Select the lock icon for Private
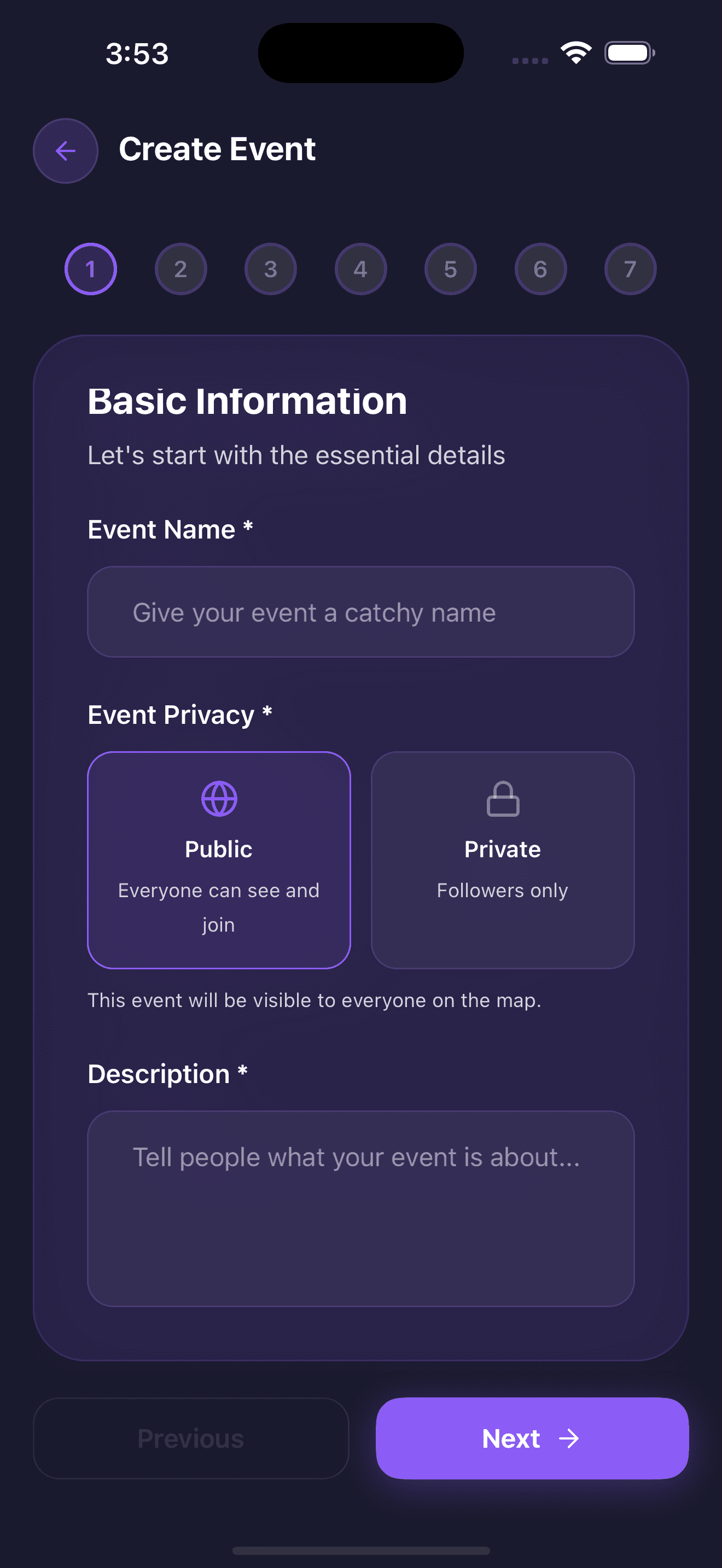 pyautogui.click(x=503, y=799)
